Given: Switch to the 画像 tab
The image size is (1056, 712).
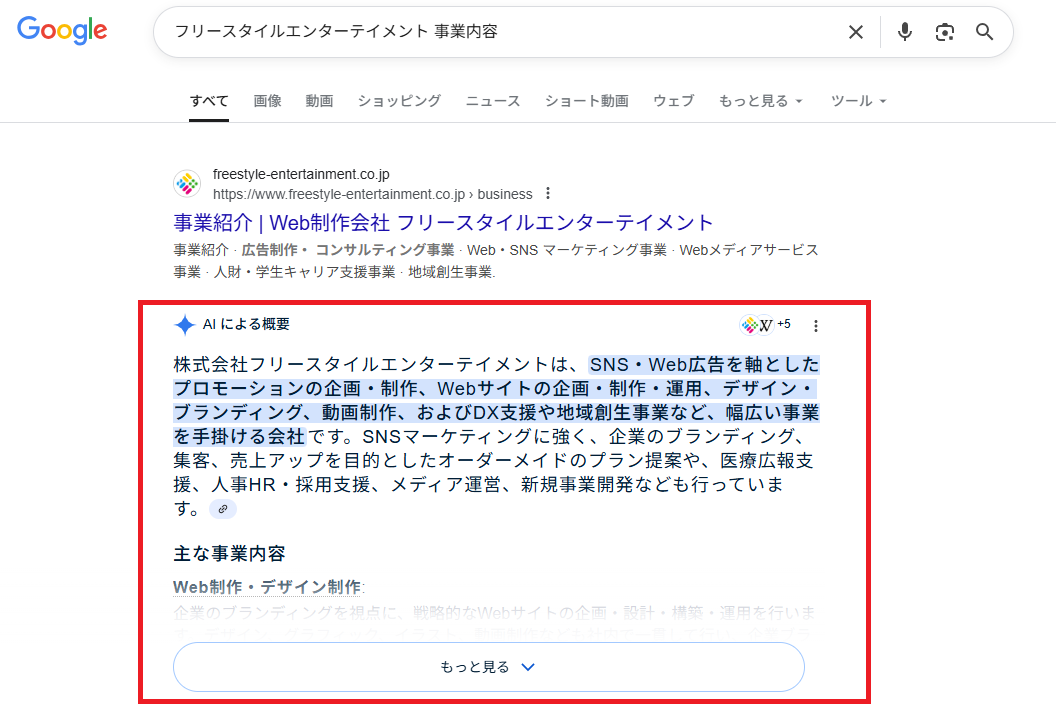Looking at the screenshot, I should pyautogui.click(x=267, y=101).
